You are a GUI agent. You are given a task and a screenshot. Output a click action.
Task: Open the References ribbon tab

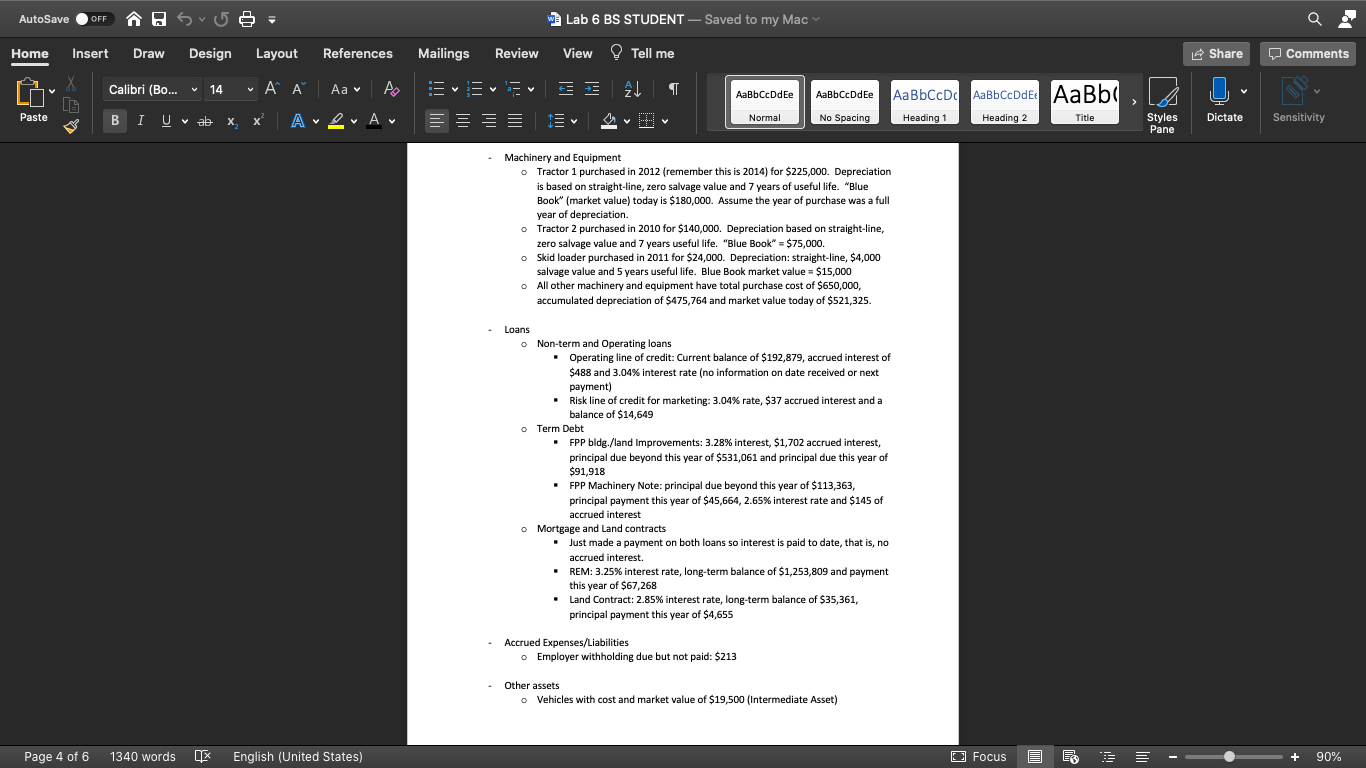pyautogui.click(x=357, y=53)
